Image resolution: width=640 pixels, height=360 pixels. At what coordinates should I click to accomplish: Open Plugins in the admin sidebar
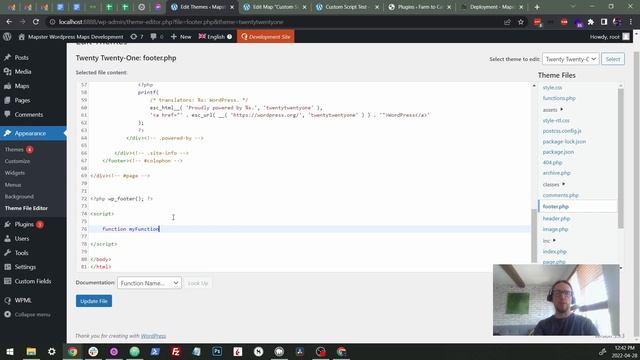[24, 224]
